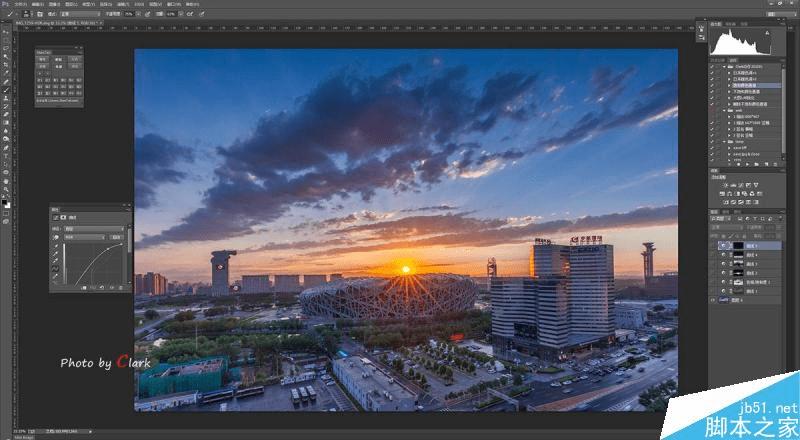Add a Hue/Saturation adjustment layer
The width and height of the screenshot is (800, 440).
pyautogui.click(x=722, y=194)
